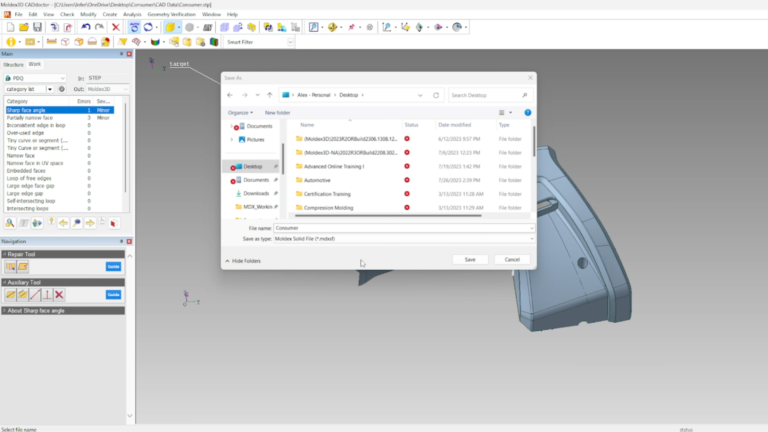
Task: Click the refresh icon beside the address path
Action: tap(436, 95)
